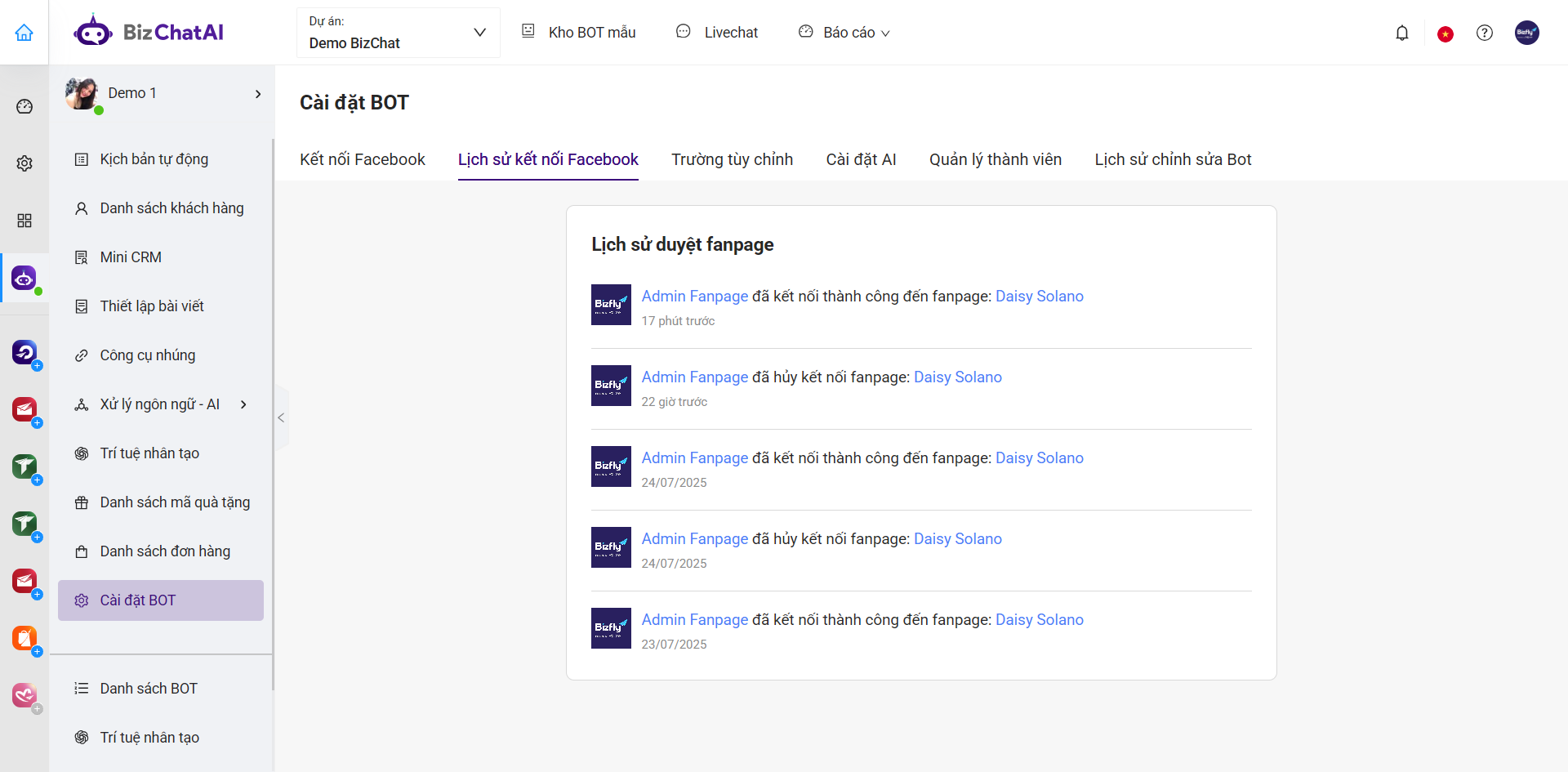The height and width of the screenshot is (772, 1568).
Task: Open the settings gear in left rail
Action: (24, 163)
